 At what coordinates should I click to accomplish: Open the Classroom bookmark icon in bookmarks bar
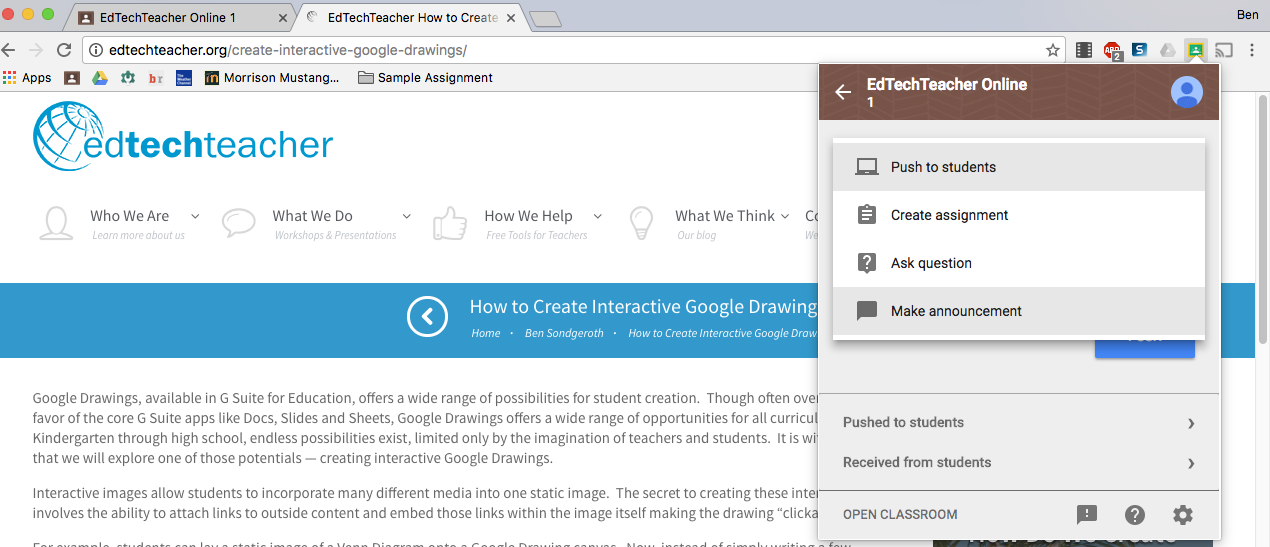(72, 78)
